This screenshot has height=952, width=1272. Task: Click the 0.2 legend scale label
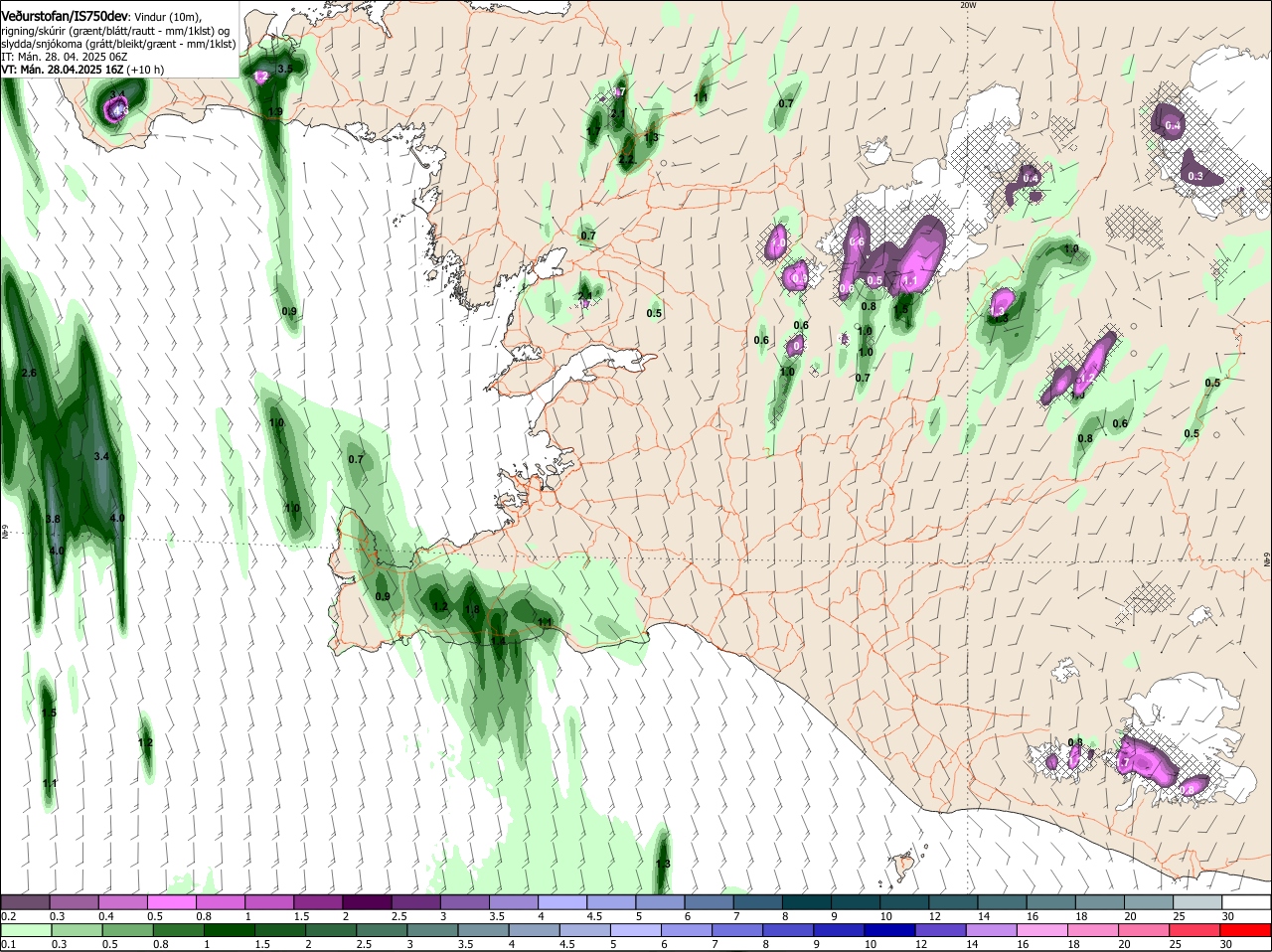9,915
